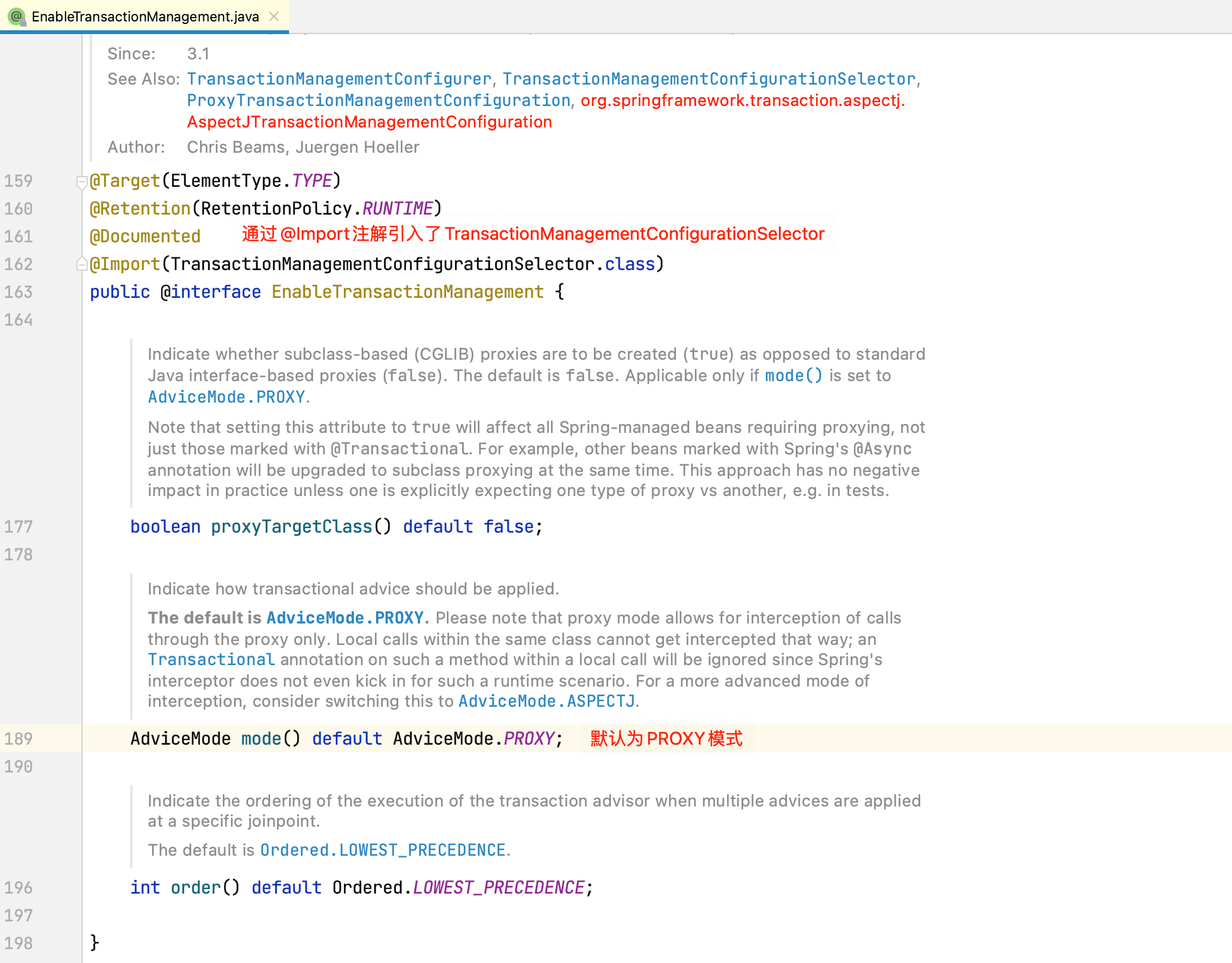Click the RUNTIME constant in the @Retention line
This screenshot has height=963, width=1232.
tap(397, 208)
